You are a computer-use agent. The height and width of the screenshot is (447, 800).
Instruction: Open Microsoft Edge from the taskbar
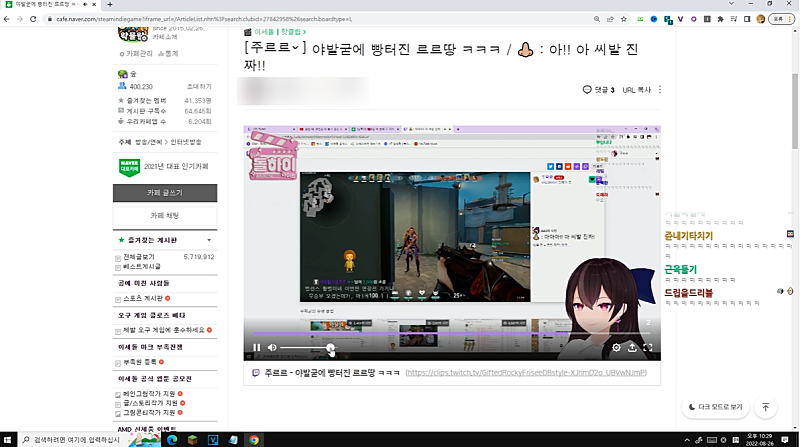coord(172,440)
